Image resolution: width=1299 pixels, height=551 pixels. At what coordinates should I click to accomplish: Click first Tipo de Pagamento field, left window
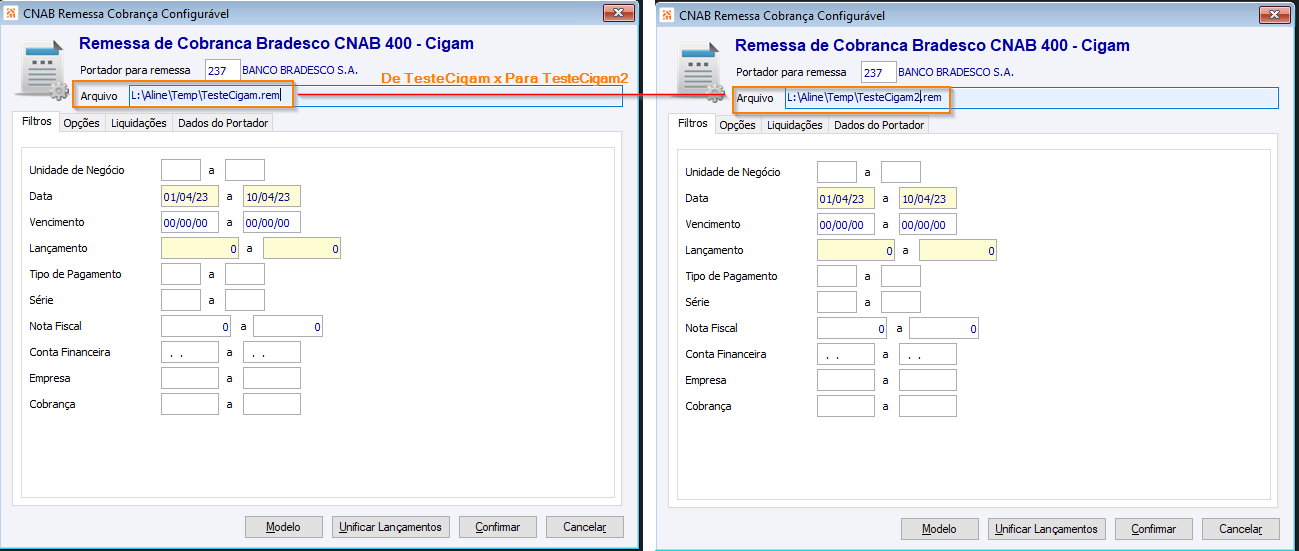click(x=181, y=275)
